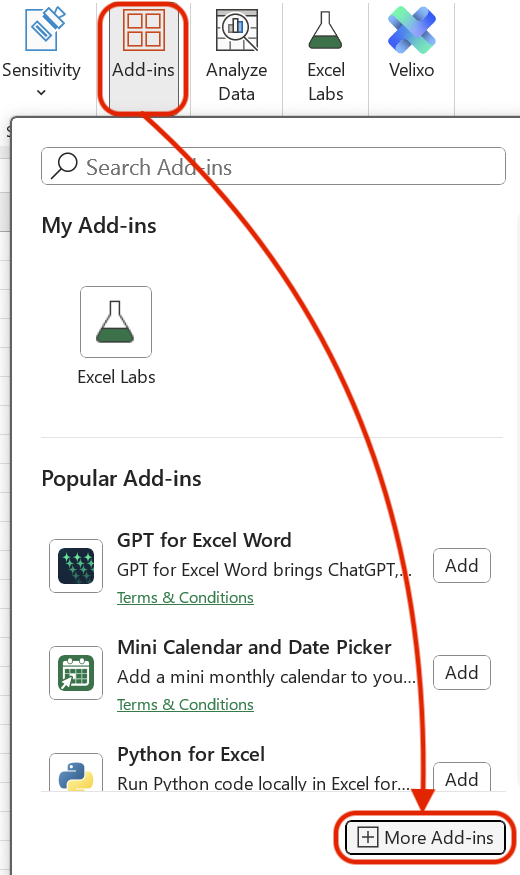Open the Add-ins ribbon button

click(x=143, y=56)
